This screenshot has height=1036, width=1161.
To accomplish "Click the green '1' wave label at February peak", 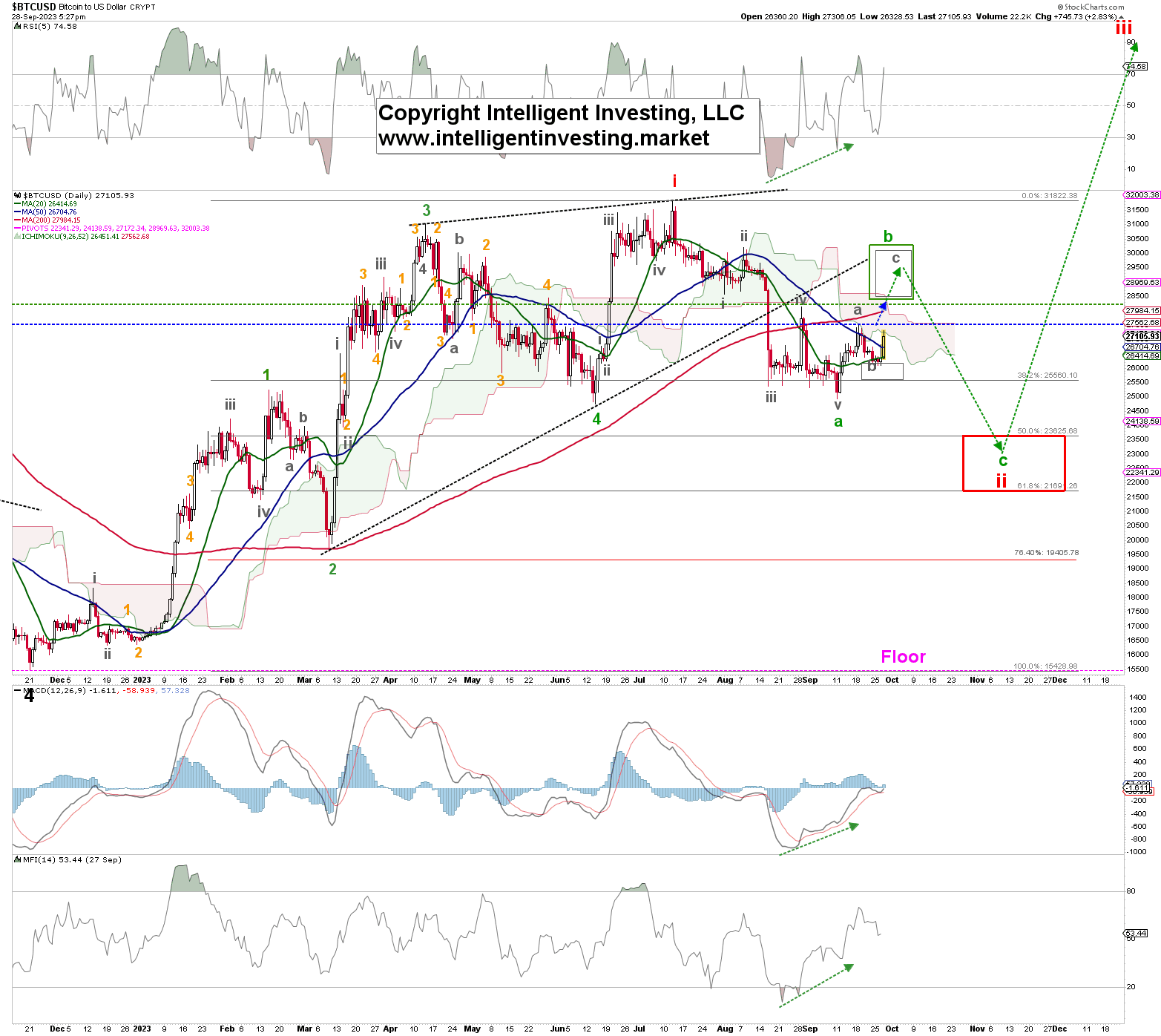I will point(266,375).
